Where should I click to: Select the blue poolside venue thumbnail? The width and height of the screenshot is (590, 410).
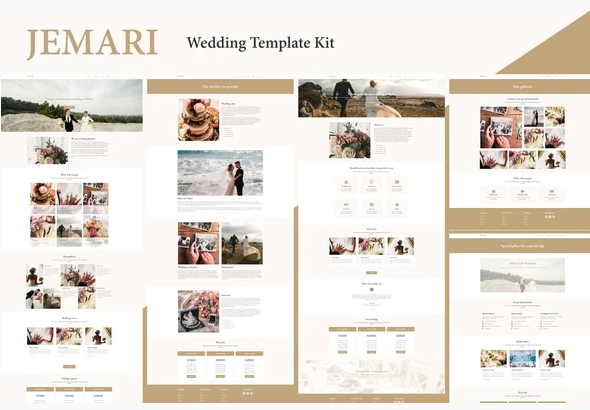522,358
